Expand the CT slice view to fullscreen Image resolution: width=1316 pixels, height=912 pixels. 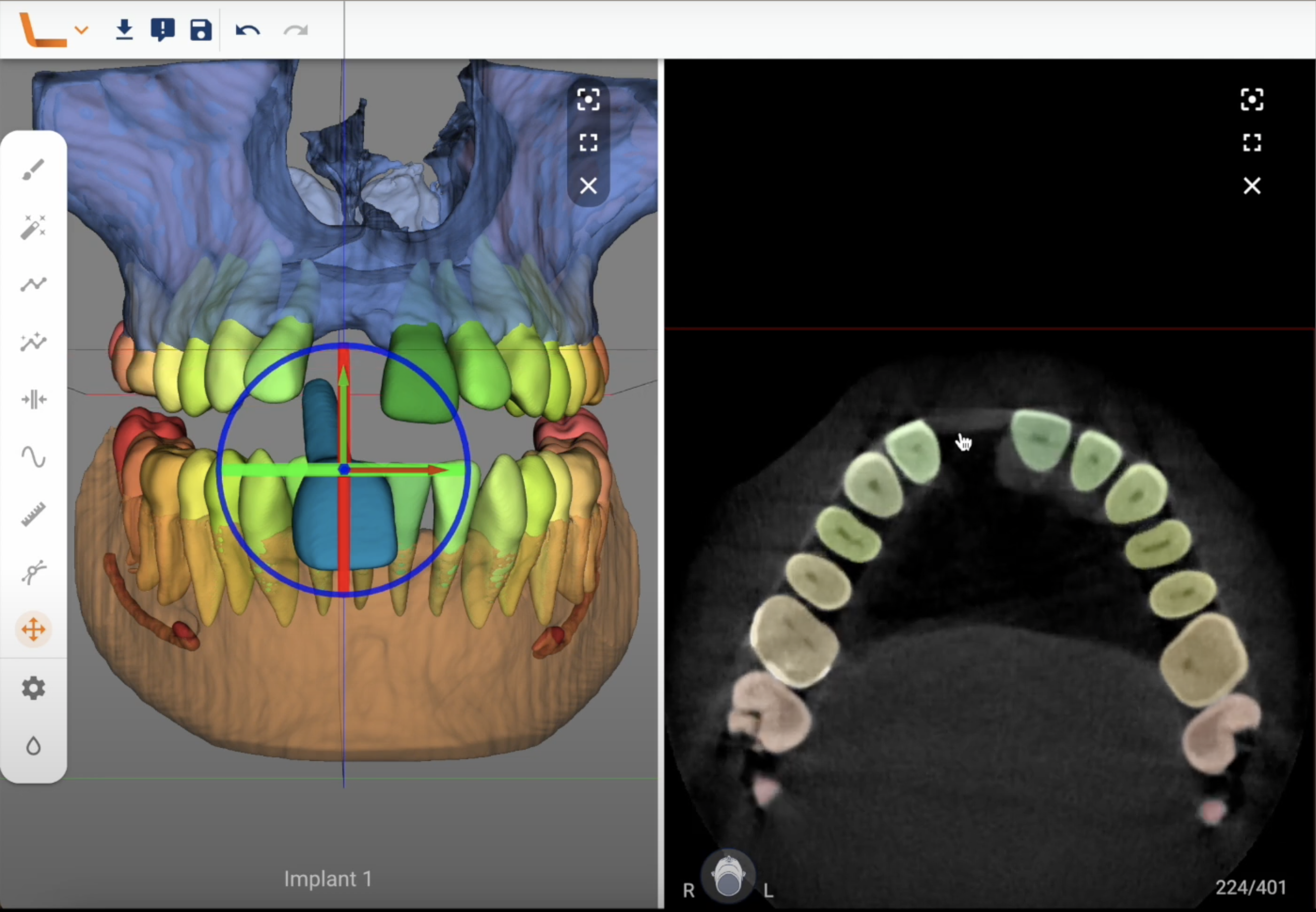1252,142
